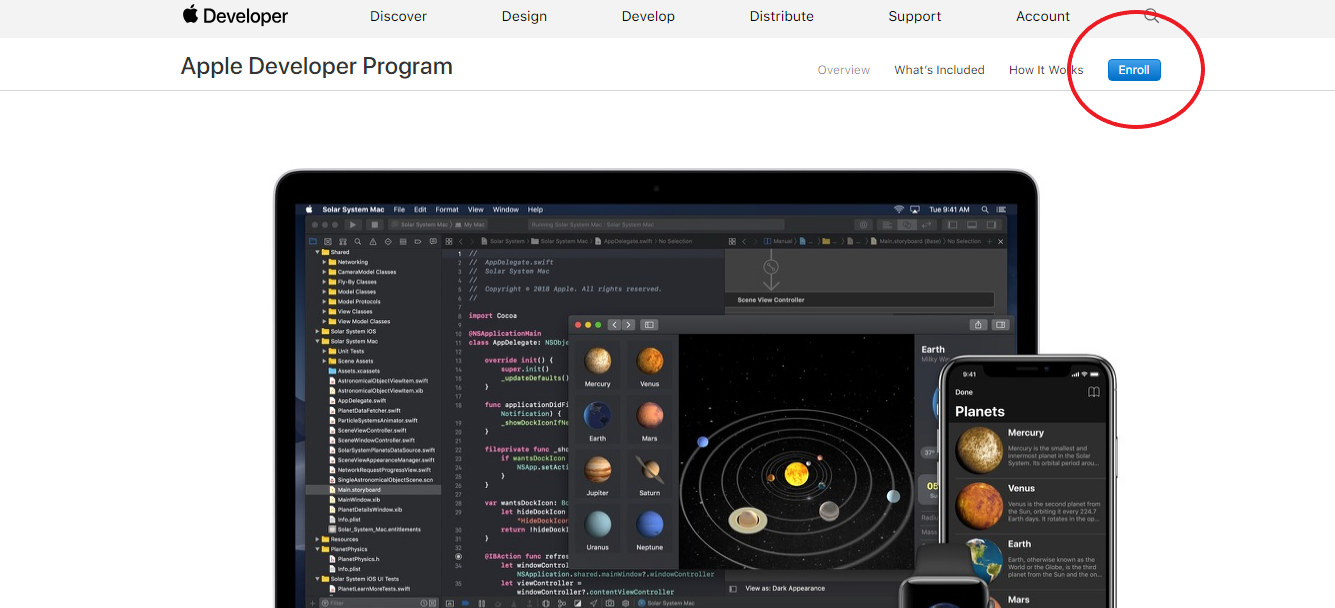Screen dimensions: 1335x608
Task: Expand the Fly-By Classes folder
Action: point(324,282)
